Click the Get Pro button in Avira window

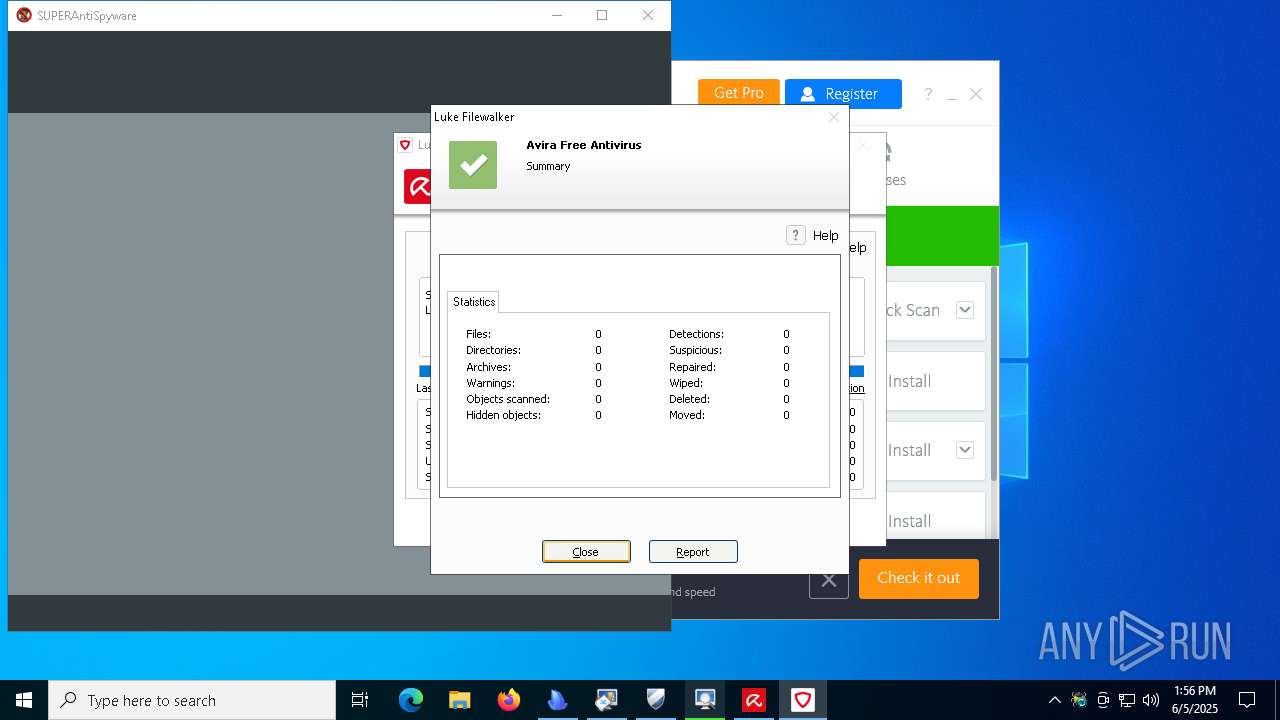pos(739,93)
